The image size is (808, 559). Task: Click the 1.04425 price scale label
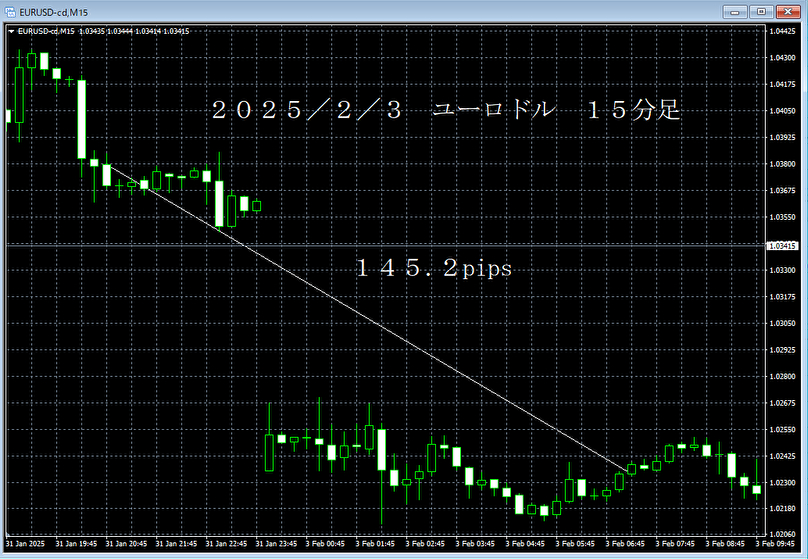[x=785, y=31]
